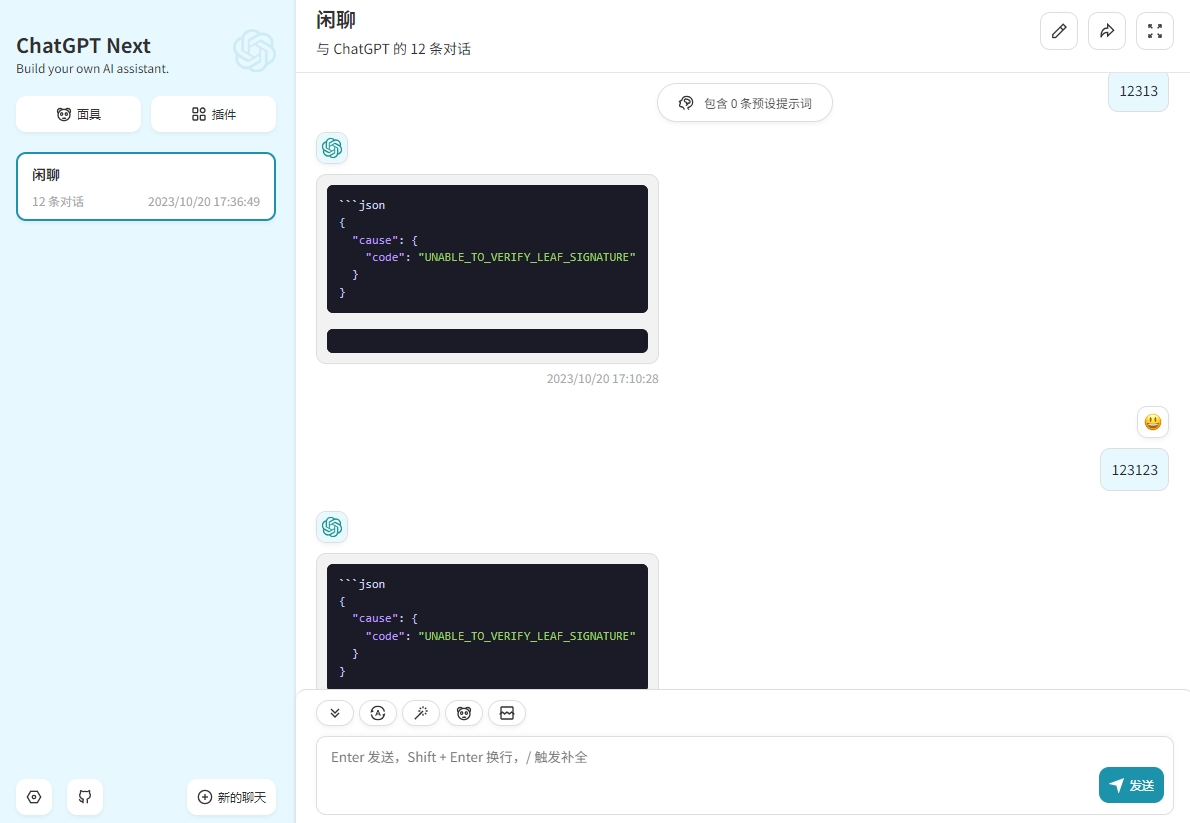Send the message with 发送 button
The image size is (1190, 823).
tap(1131, 785)
